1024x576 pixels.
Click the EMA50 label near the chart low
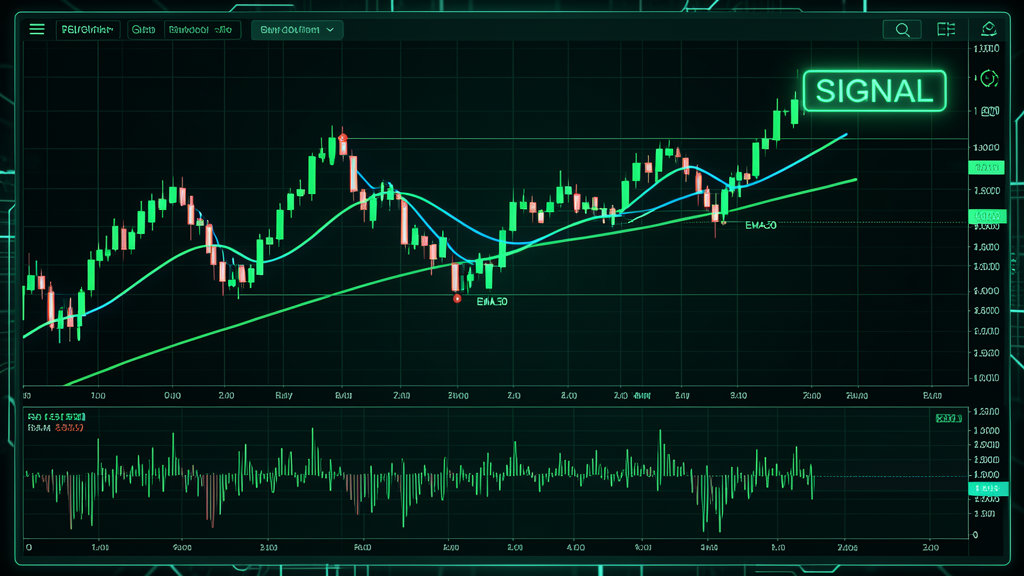(492, 302)
